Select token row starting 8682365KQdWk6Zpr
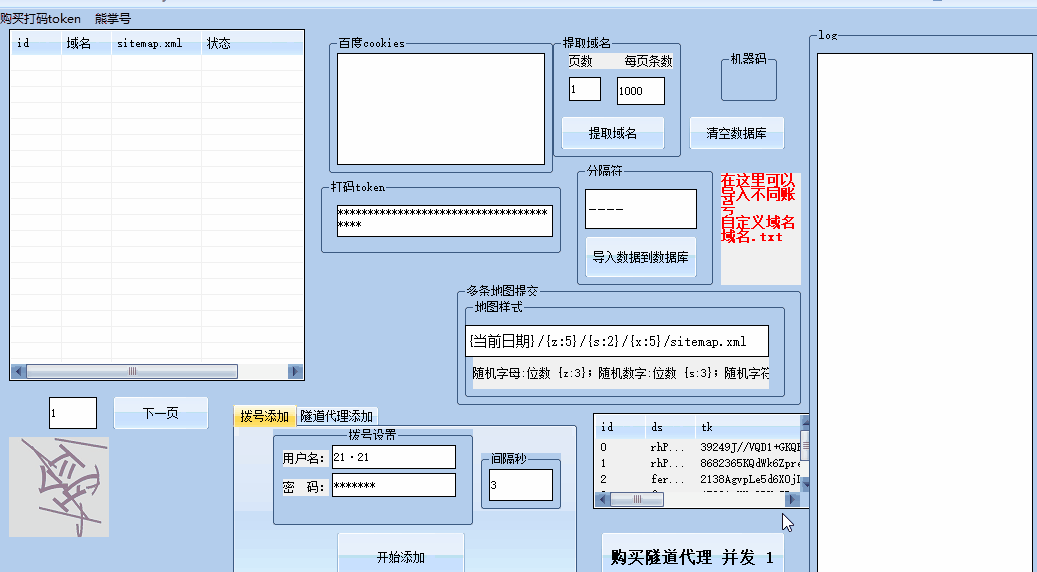1037x572 pixels. (698, 463)
